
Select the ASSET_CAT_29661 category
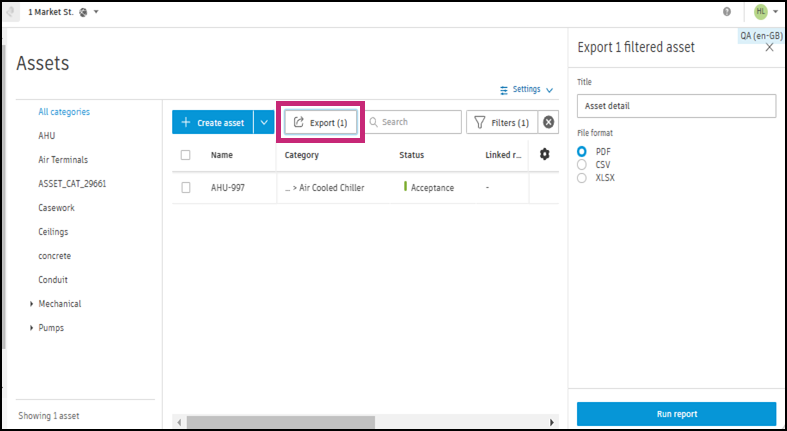(x=72, y=184)
